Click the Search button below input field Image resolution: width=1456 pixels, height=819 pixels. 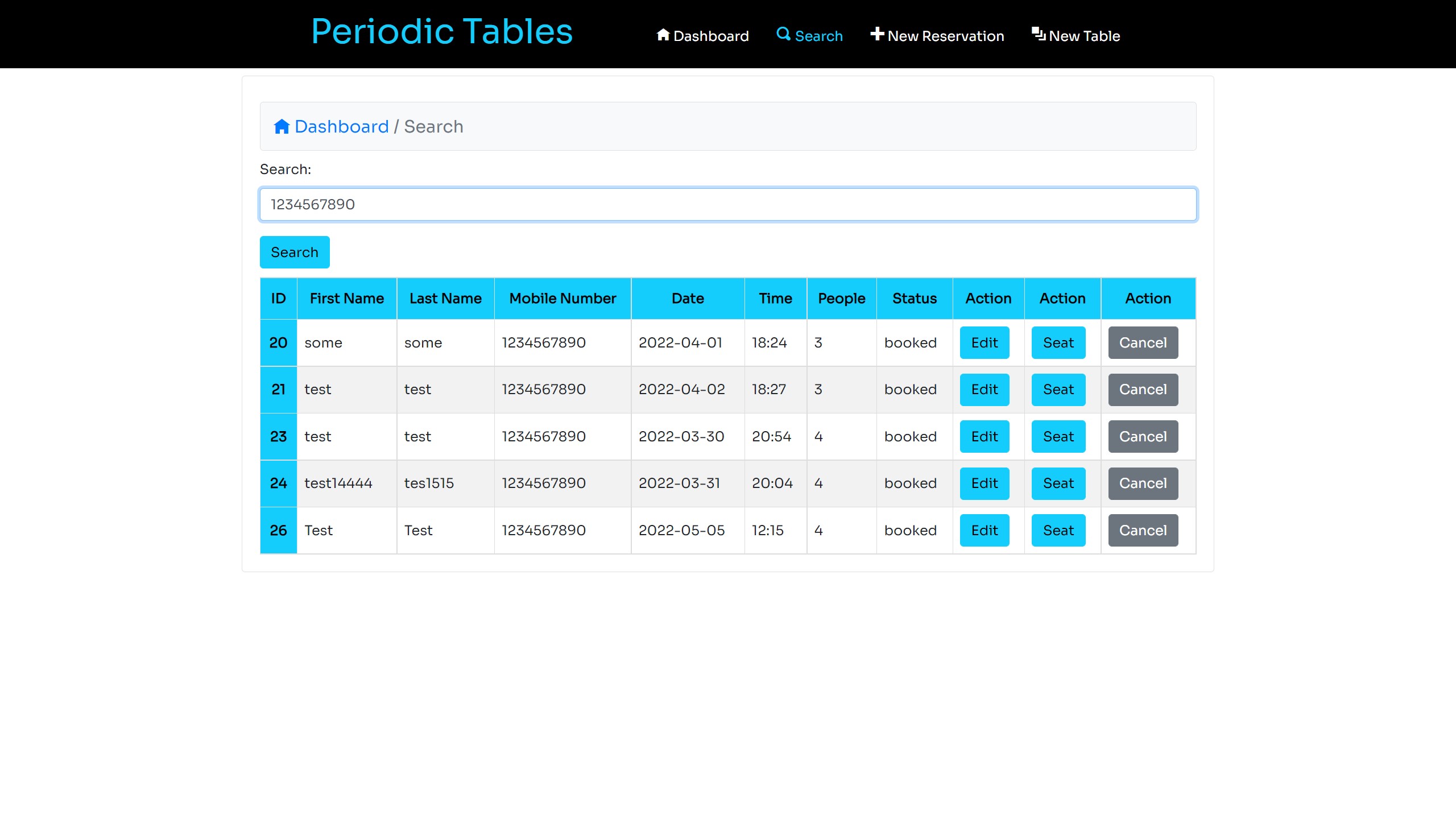295,252
